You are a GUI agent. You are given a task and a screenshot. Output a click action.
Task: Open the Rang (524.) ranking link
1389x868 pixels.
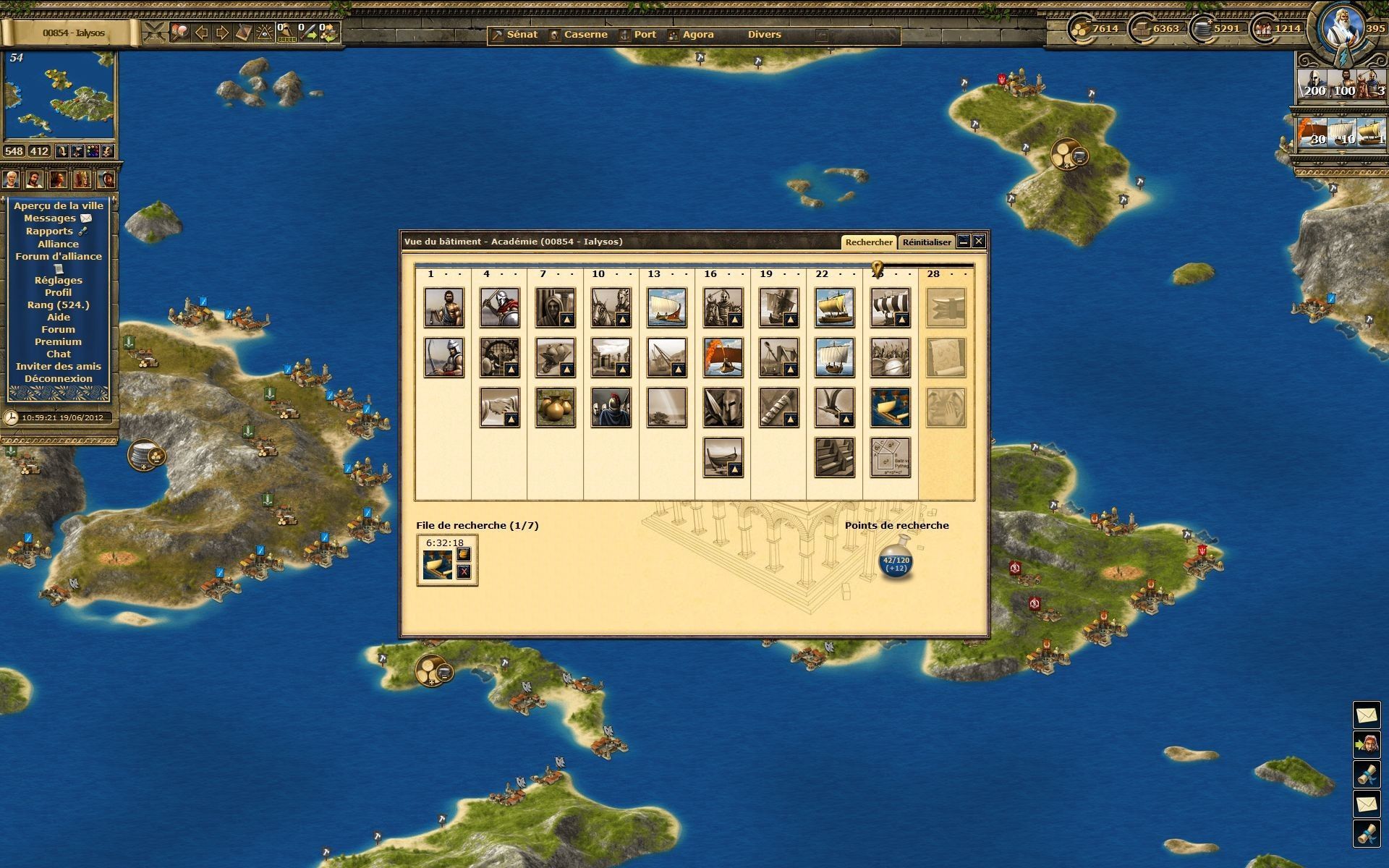click(x=59, y=305)
